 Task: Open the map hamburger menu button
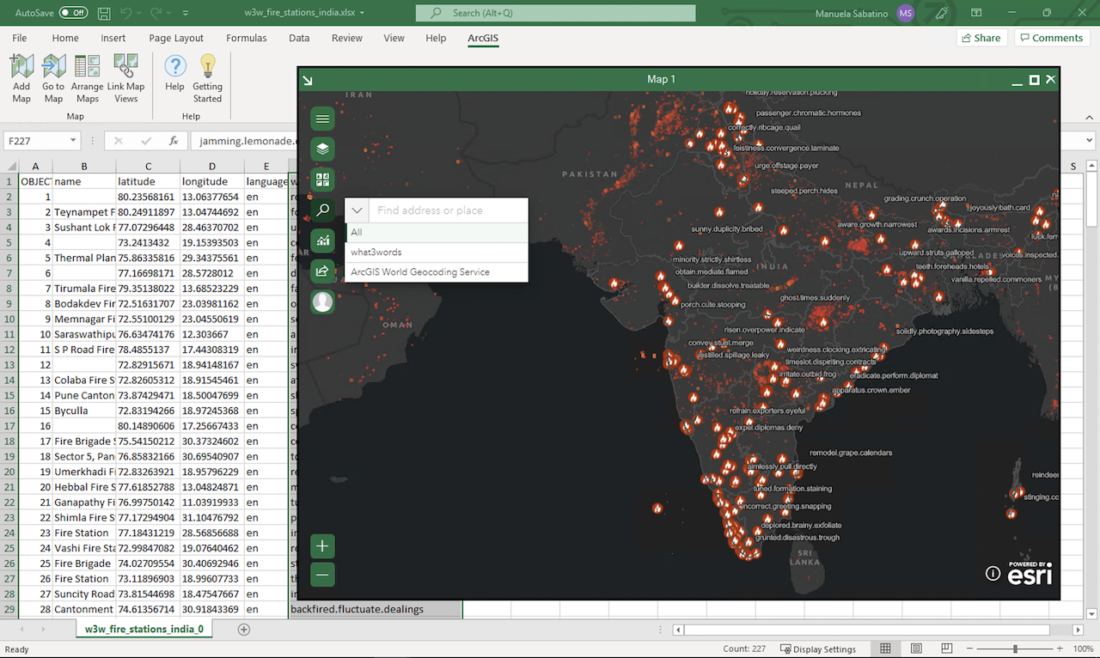pyautogui.click(x=323, y=119)
